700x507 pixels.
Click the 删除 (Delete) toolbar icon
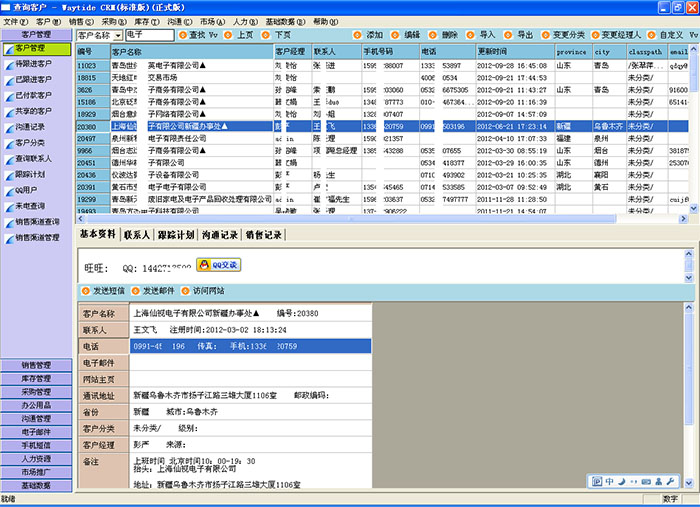click(433, 35)
